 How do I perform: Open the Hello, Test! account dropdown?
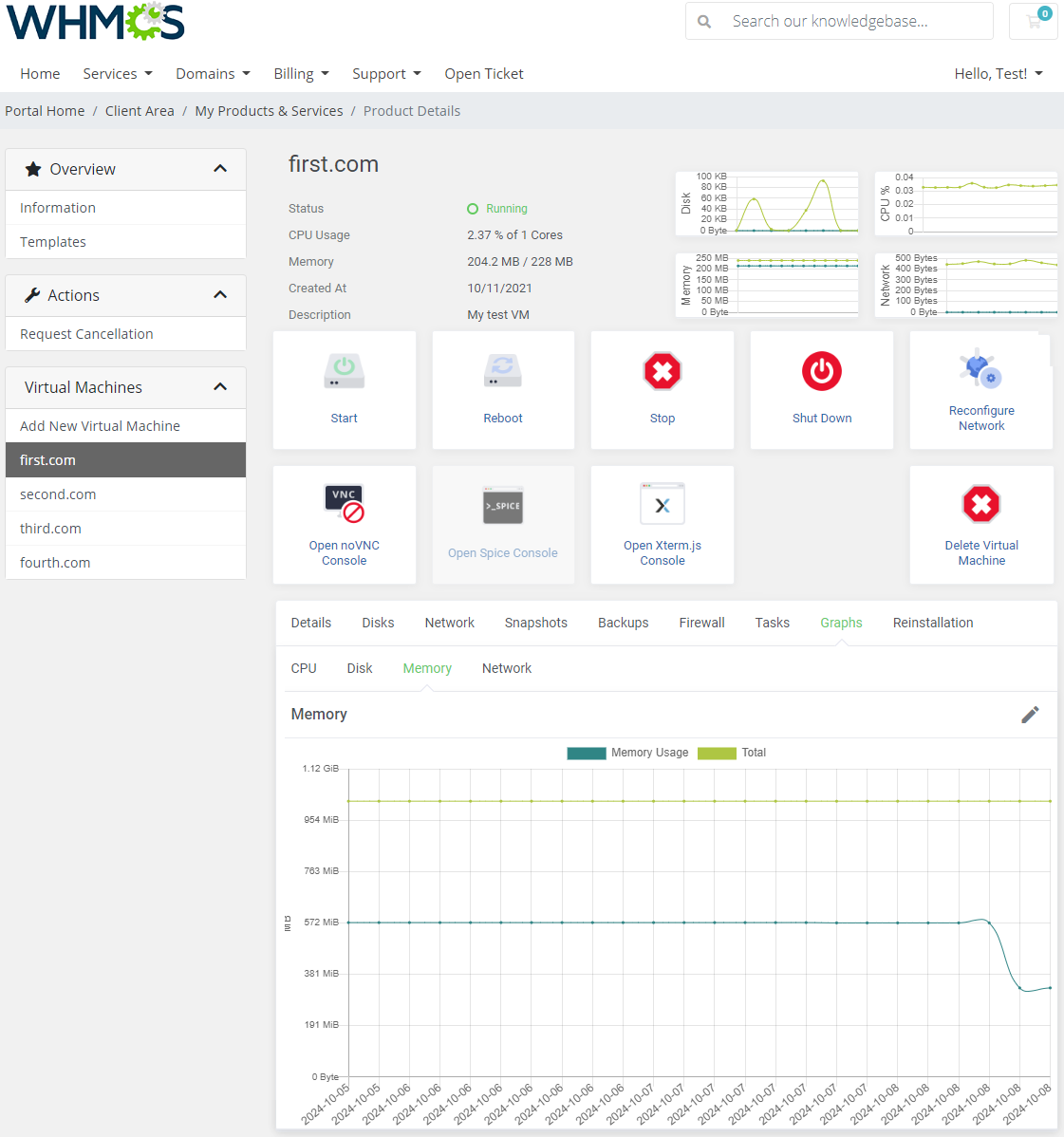point(998,74)
